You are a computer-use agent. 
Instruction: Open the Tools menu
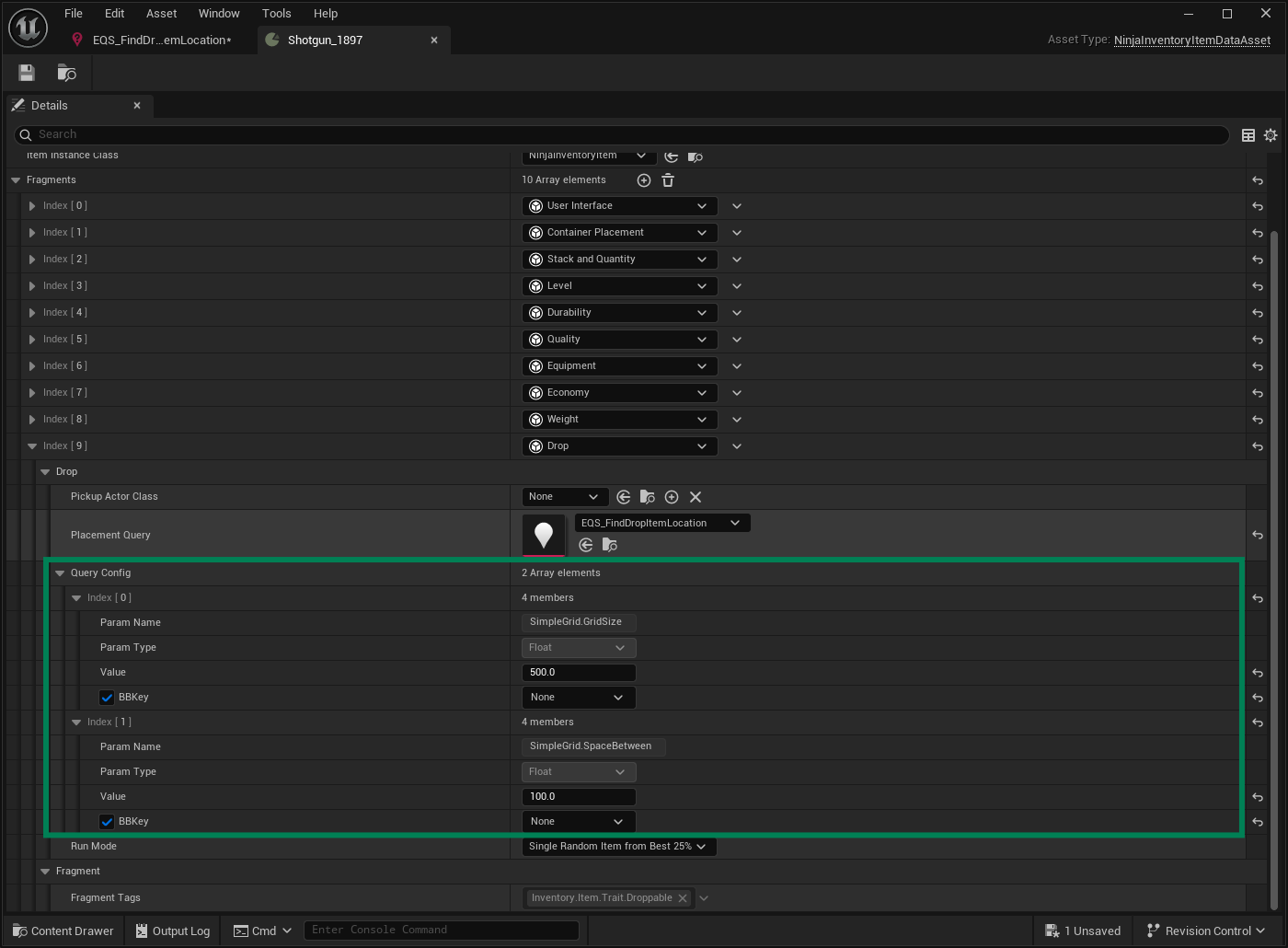click(x=276, y=14)
